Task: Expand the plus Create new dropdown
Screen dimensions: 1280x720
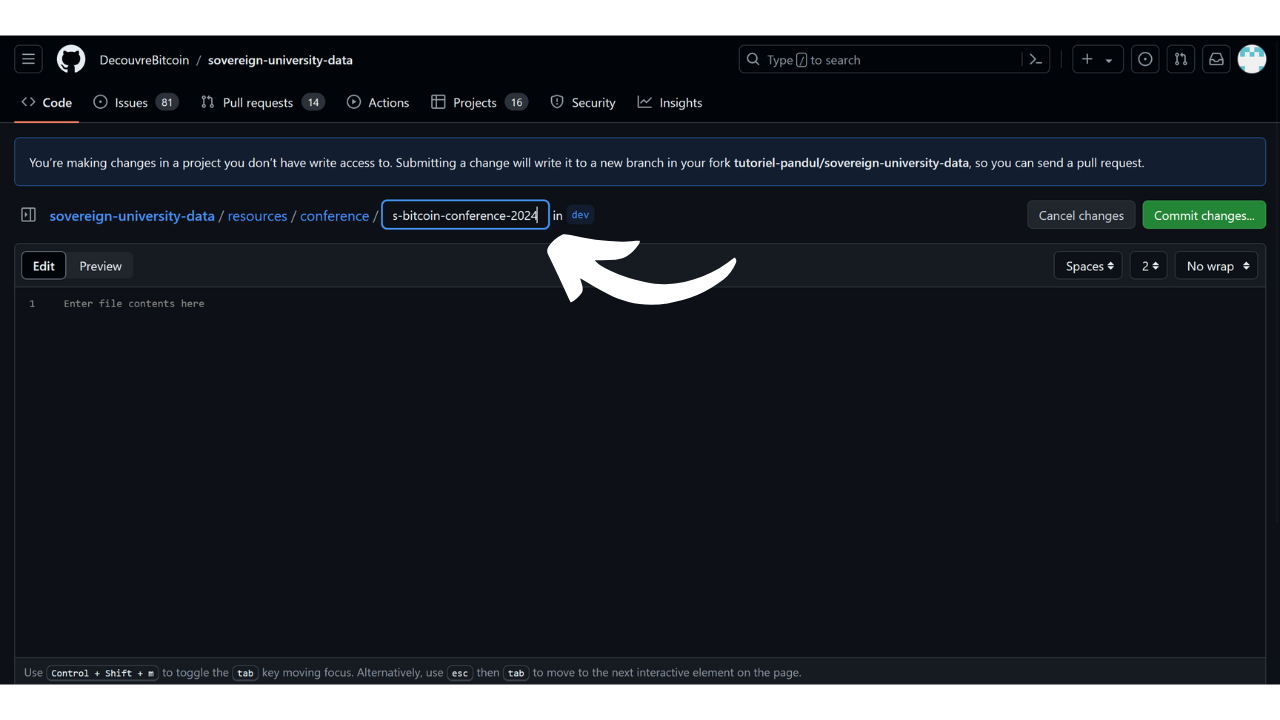Action: click(1097, 60)
